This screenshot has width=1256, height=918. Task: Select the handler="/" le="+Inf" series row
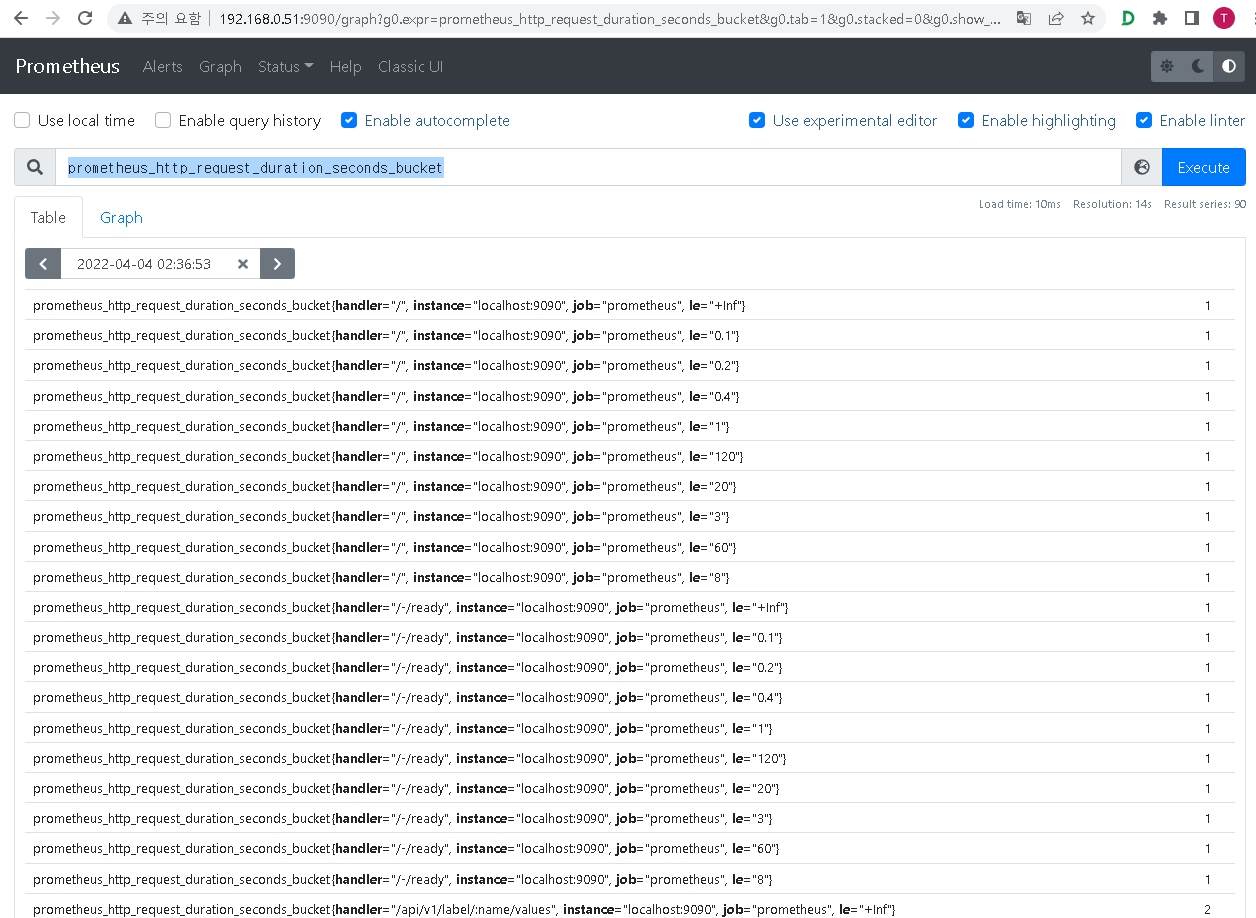pos(630,305)
